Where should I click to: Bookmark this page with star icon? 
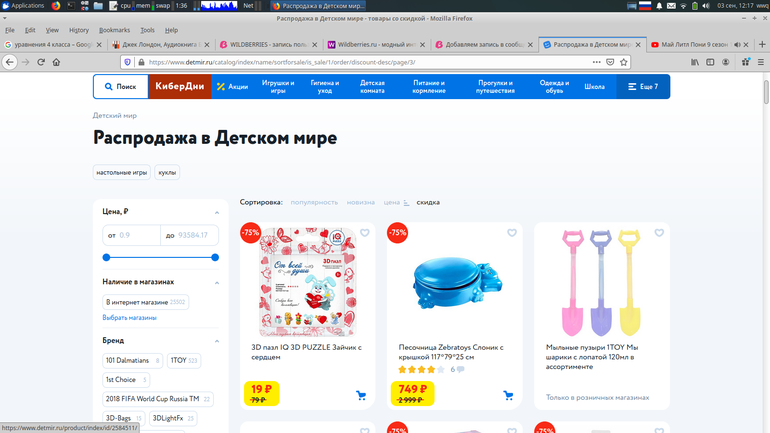pos(624,62)
